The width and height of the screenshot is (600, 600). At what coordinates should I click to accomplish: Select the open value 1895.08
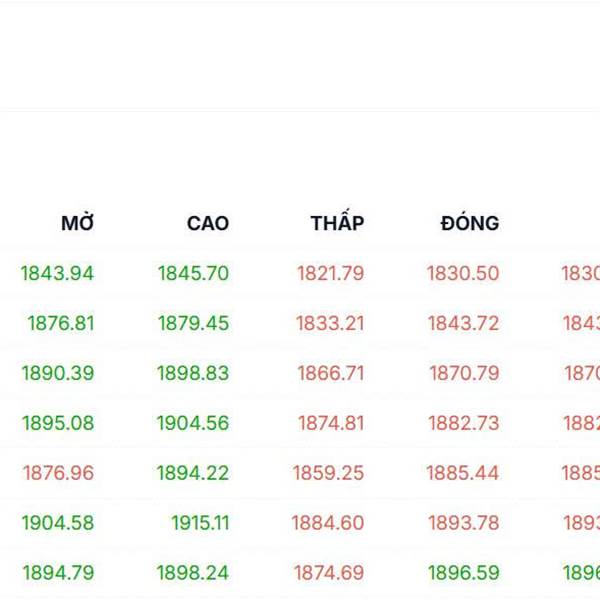click(x=57, y=423)
